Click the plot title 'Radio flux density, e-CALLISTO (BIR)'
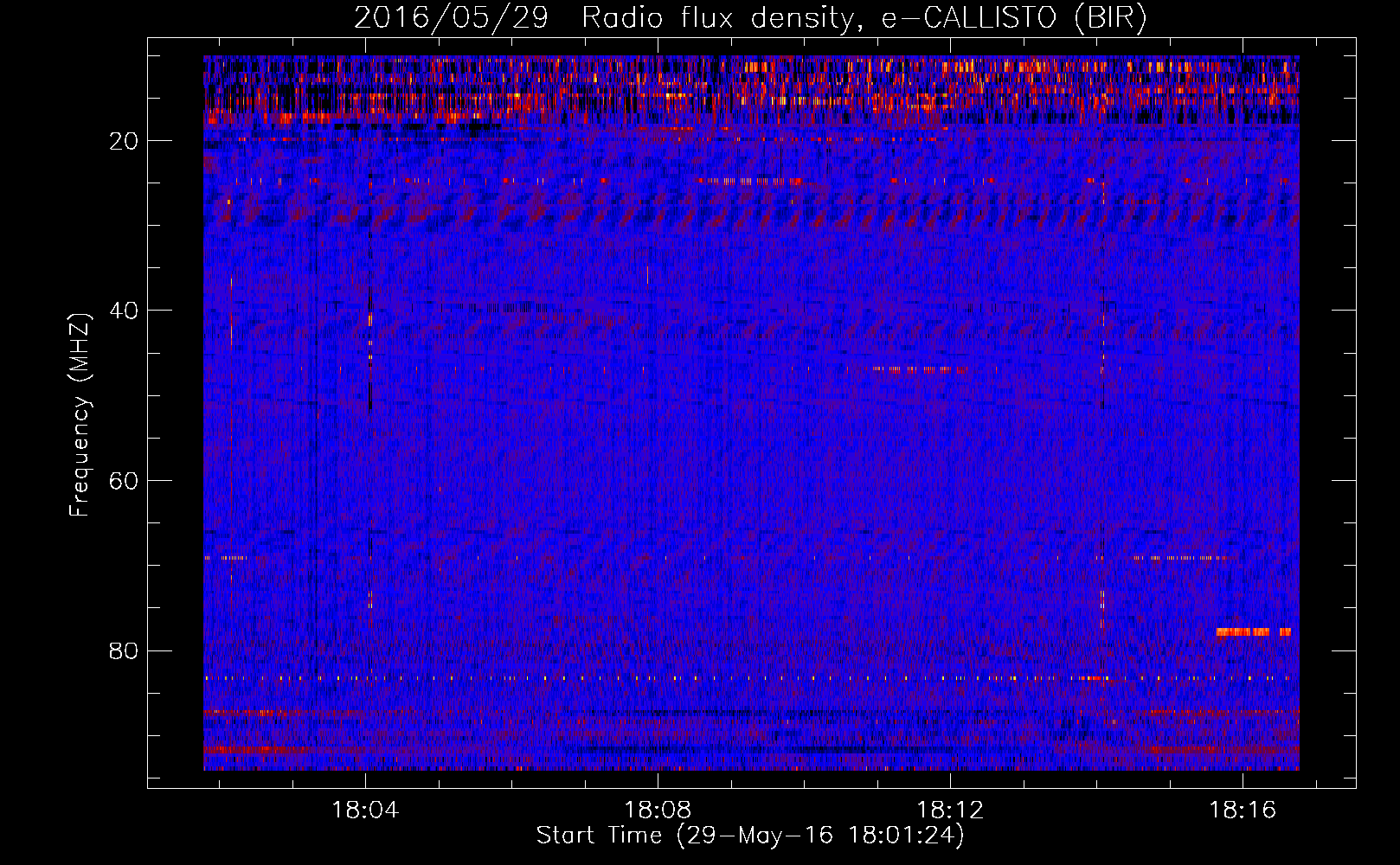Screen dimensions: 1400x865 [x=864, y=17]
